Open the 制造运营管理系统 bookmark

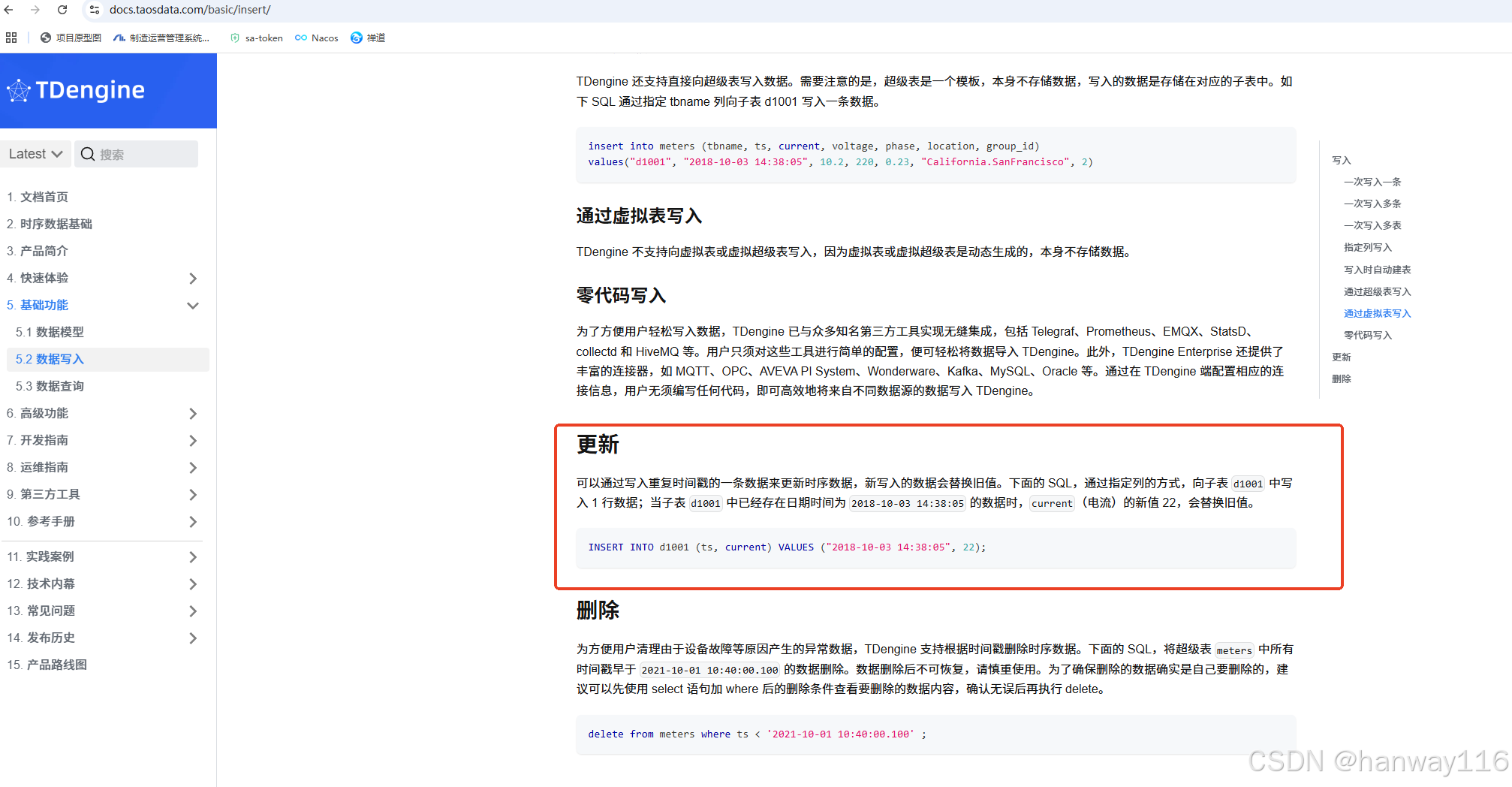pyautogui.click(x=161, y=38)
